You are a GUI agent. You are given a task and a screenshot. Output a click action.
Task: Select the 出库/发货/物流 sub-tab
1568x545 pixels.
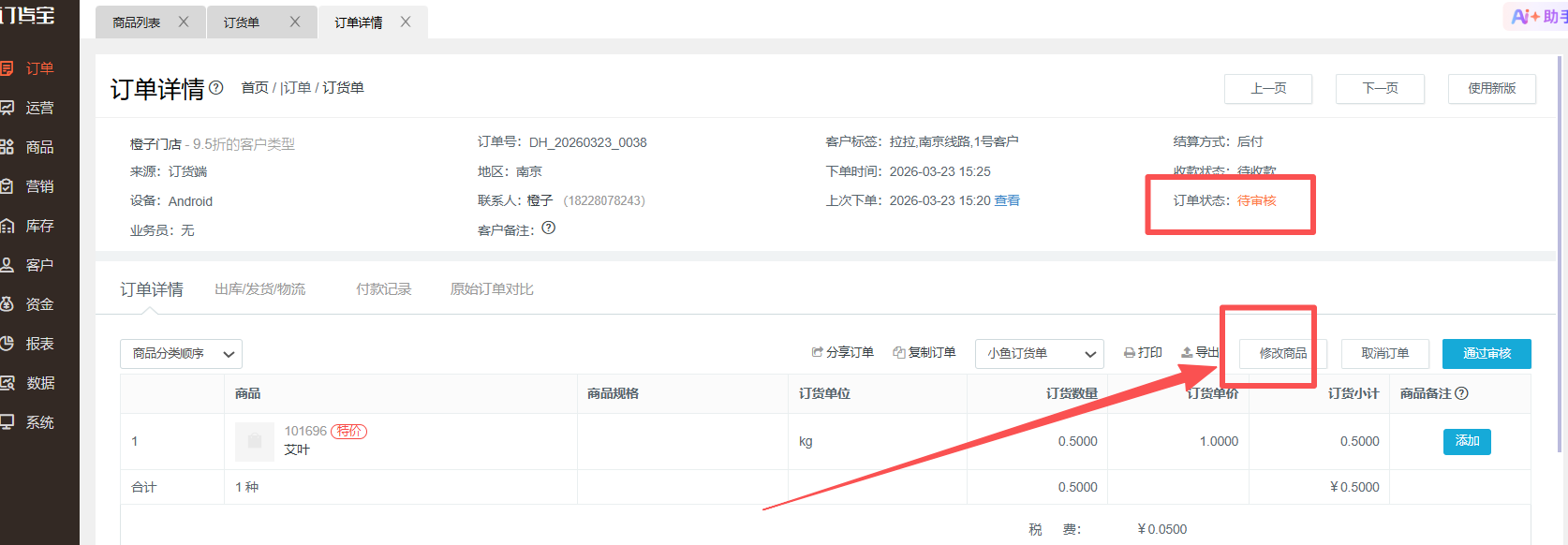[260, 289]
